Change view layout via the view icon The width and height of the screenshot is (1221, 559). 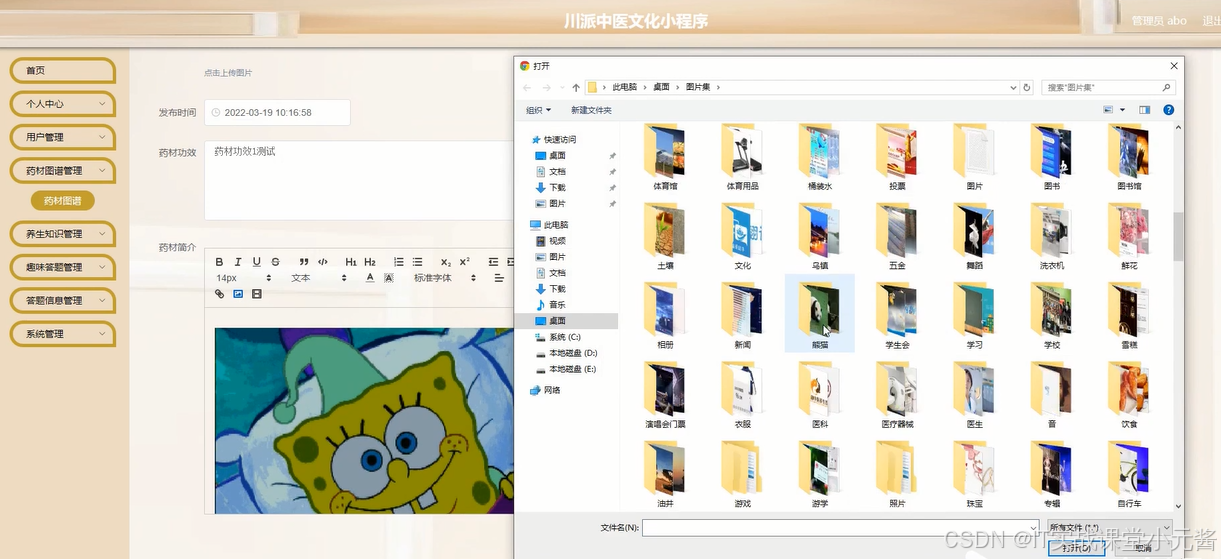tap(1109, 110)
